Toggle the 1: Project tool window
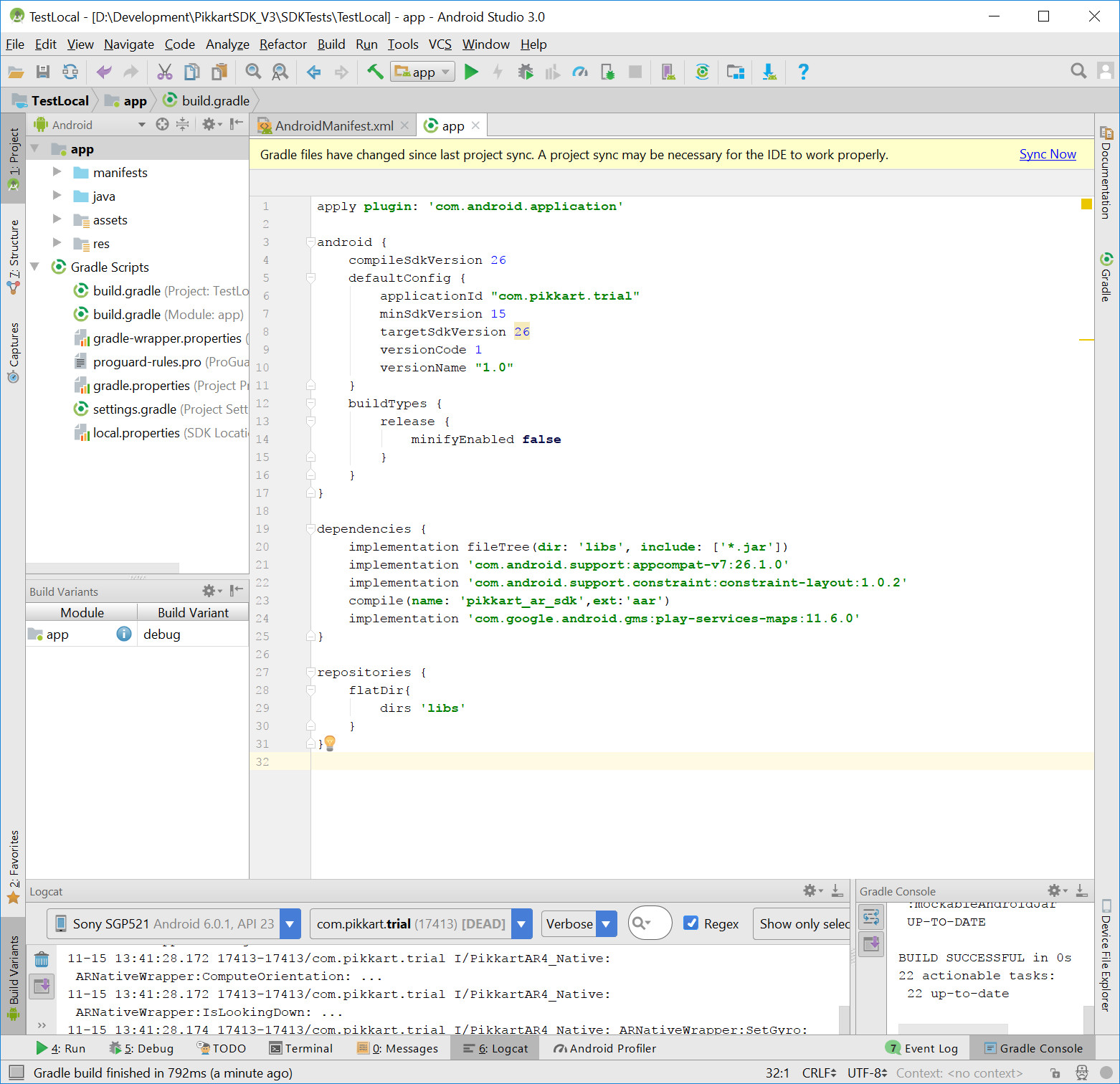The image size is (1120, 1084). coord(13,159)
